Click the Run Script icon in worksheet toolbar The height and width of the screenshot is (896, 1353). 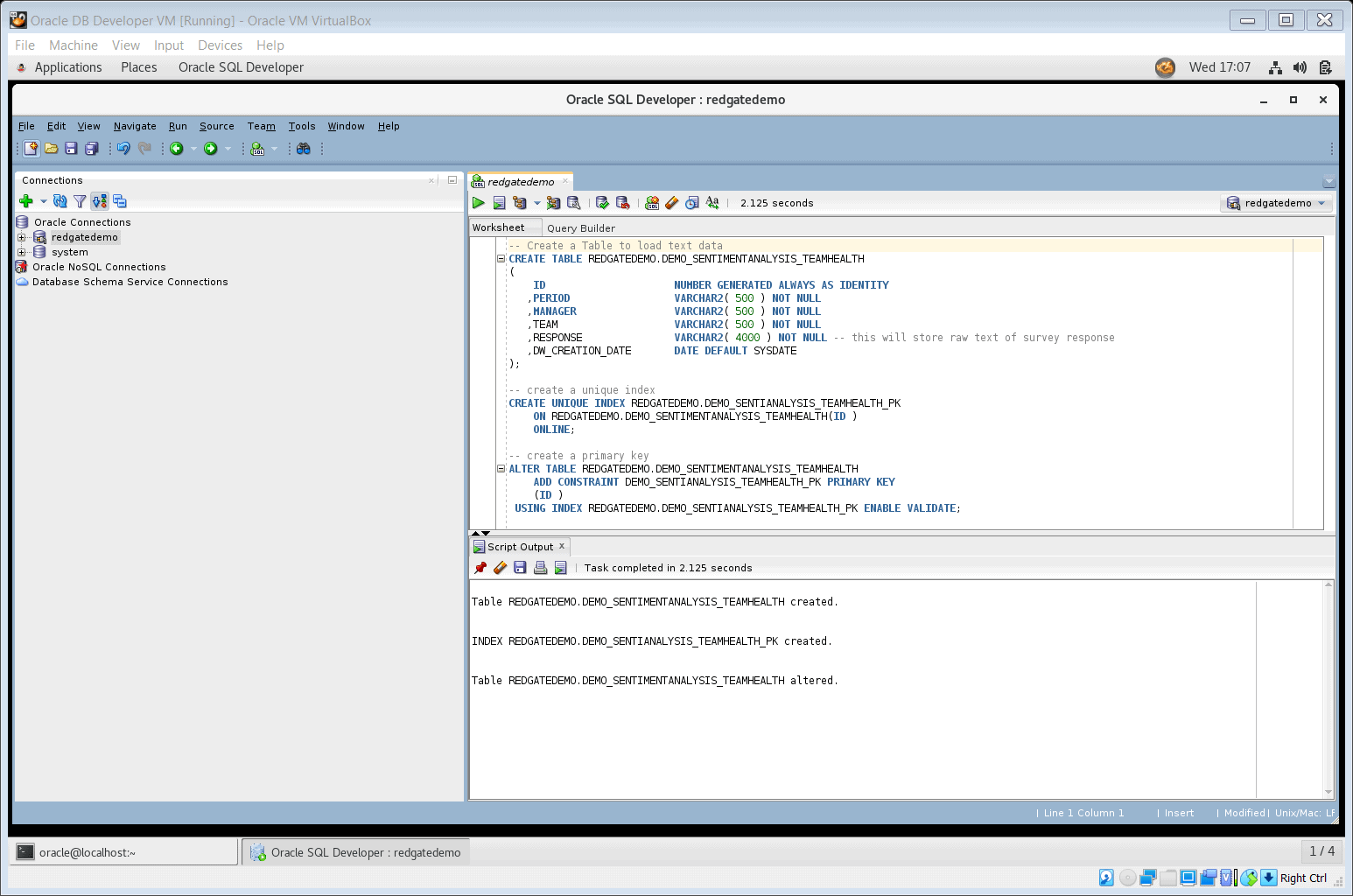(x=499, y=203)
